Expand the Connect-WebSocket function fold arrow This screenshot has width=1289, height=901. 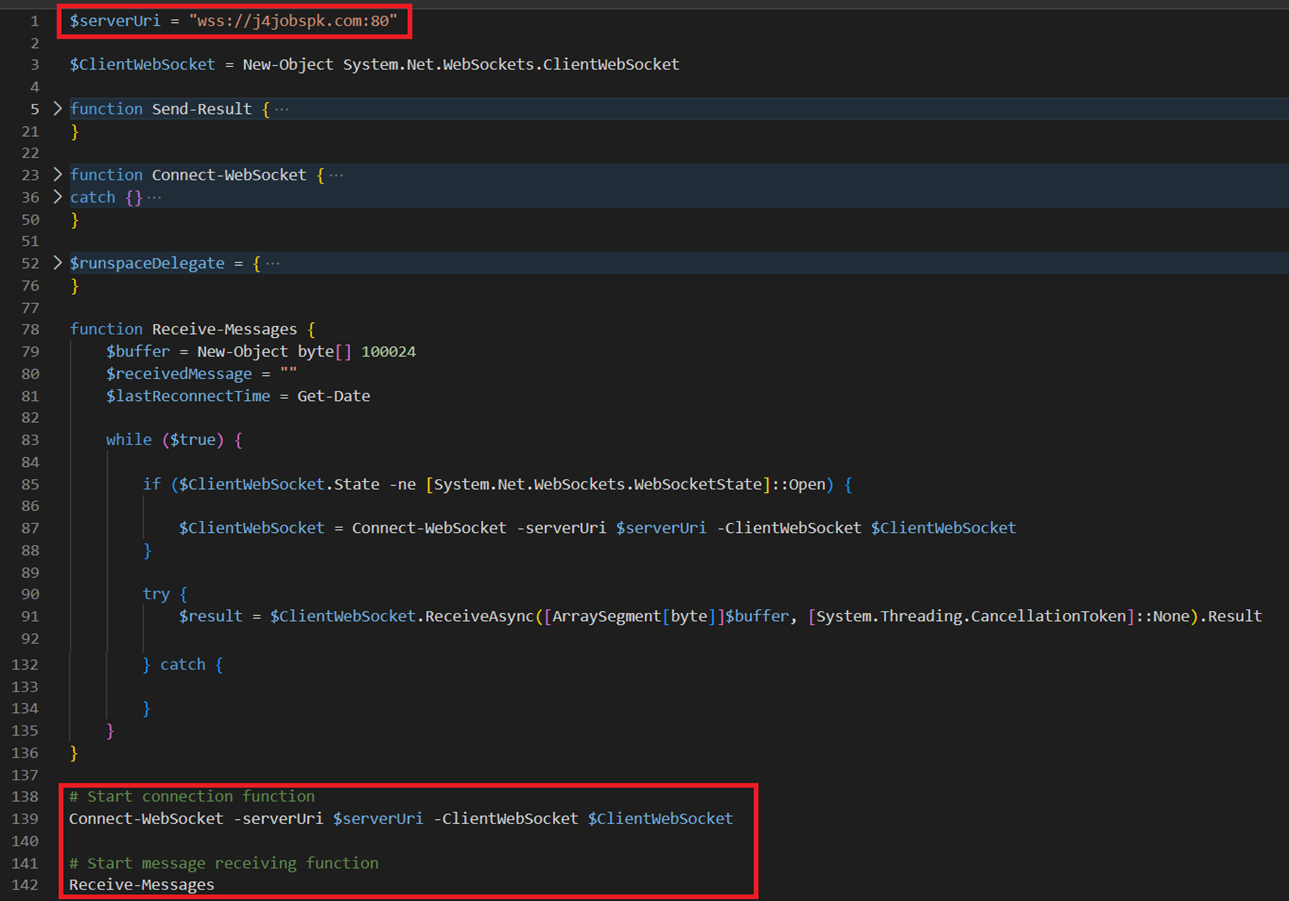[57, 174]
